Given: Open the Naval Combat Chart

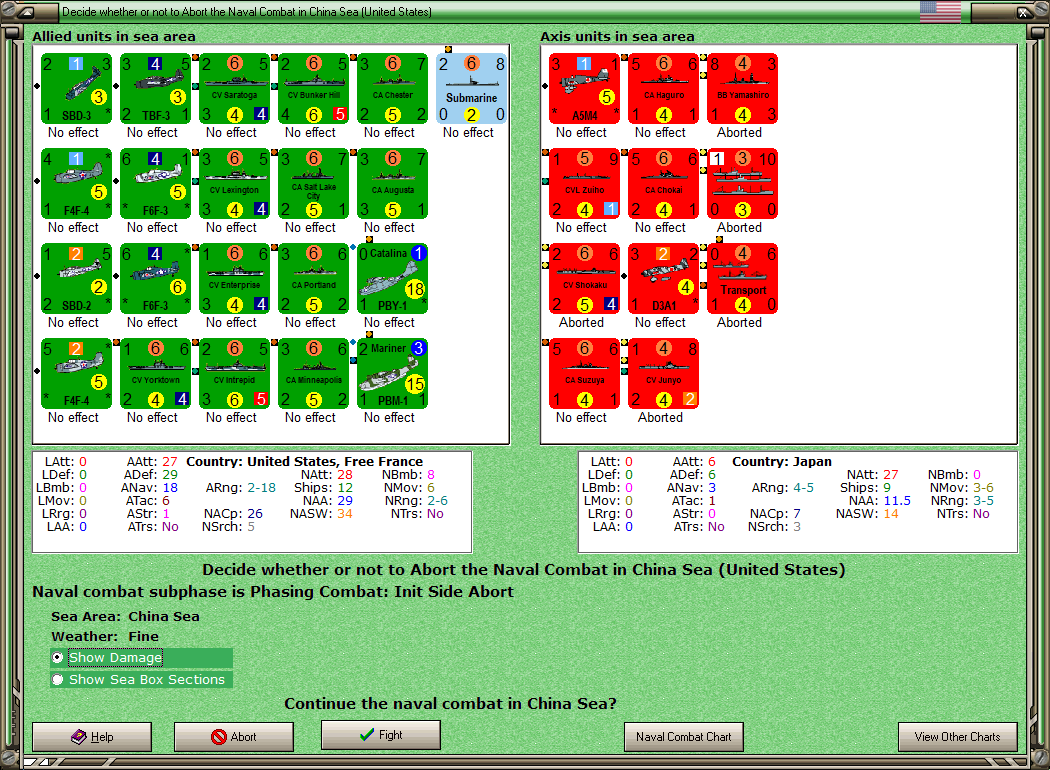Looking at the screenshot, I should [x=684, y=737].
